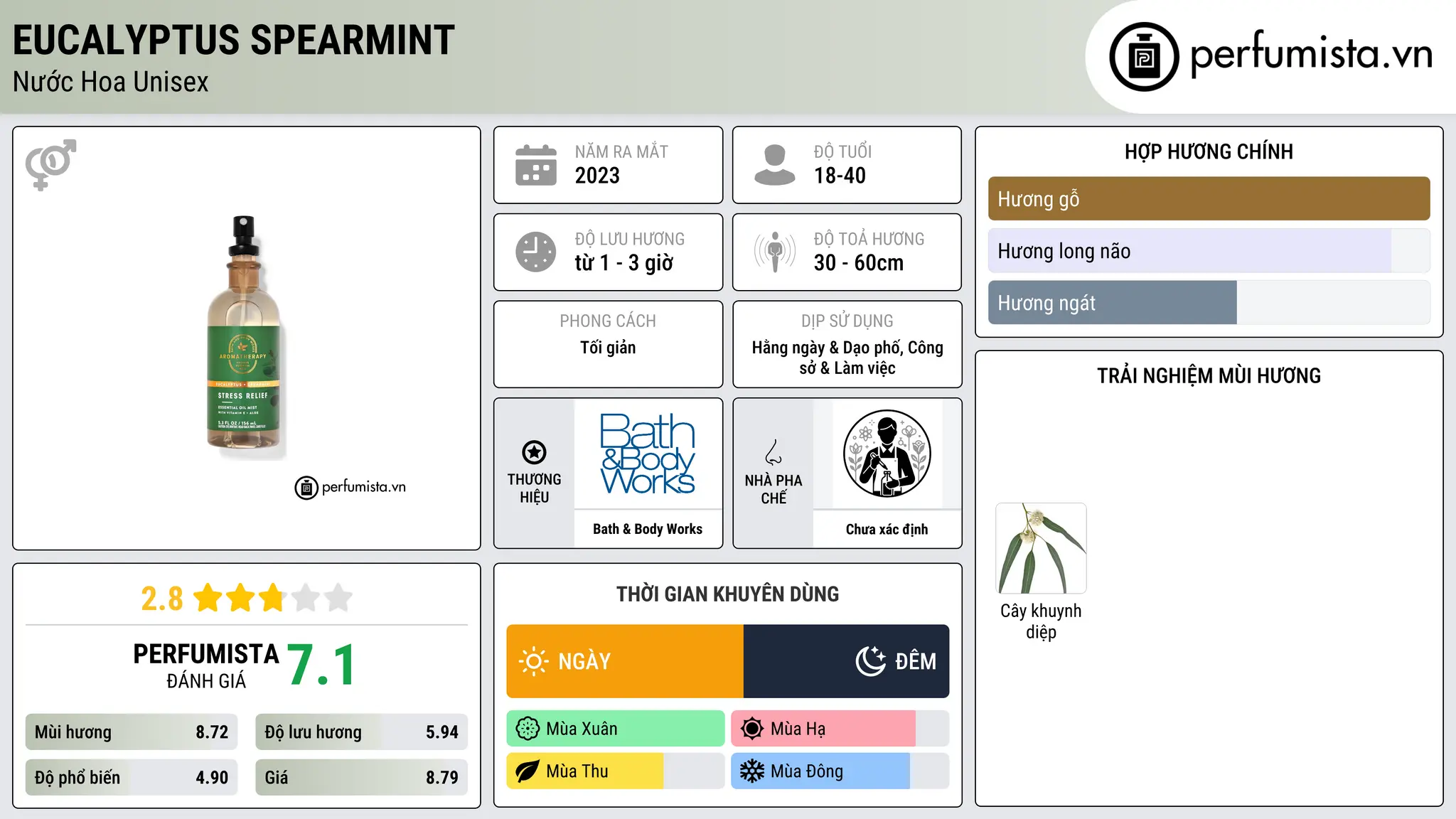The image size is (1456, 819).
Task: Click the HỢP HƯƠNG CHÍNH heading
Action: point(1209,151)
